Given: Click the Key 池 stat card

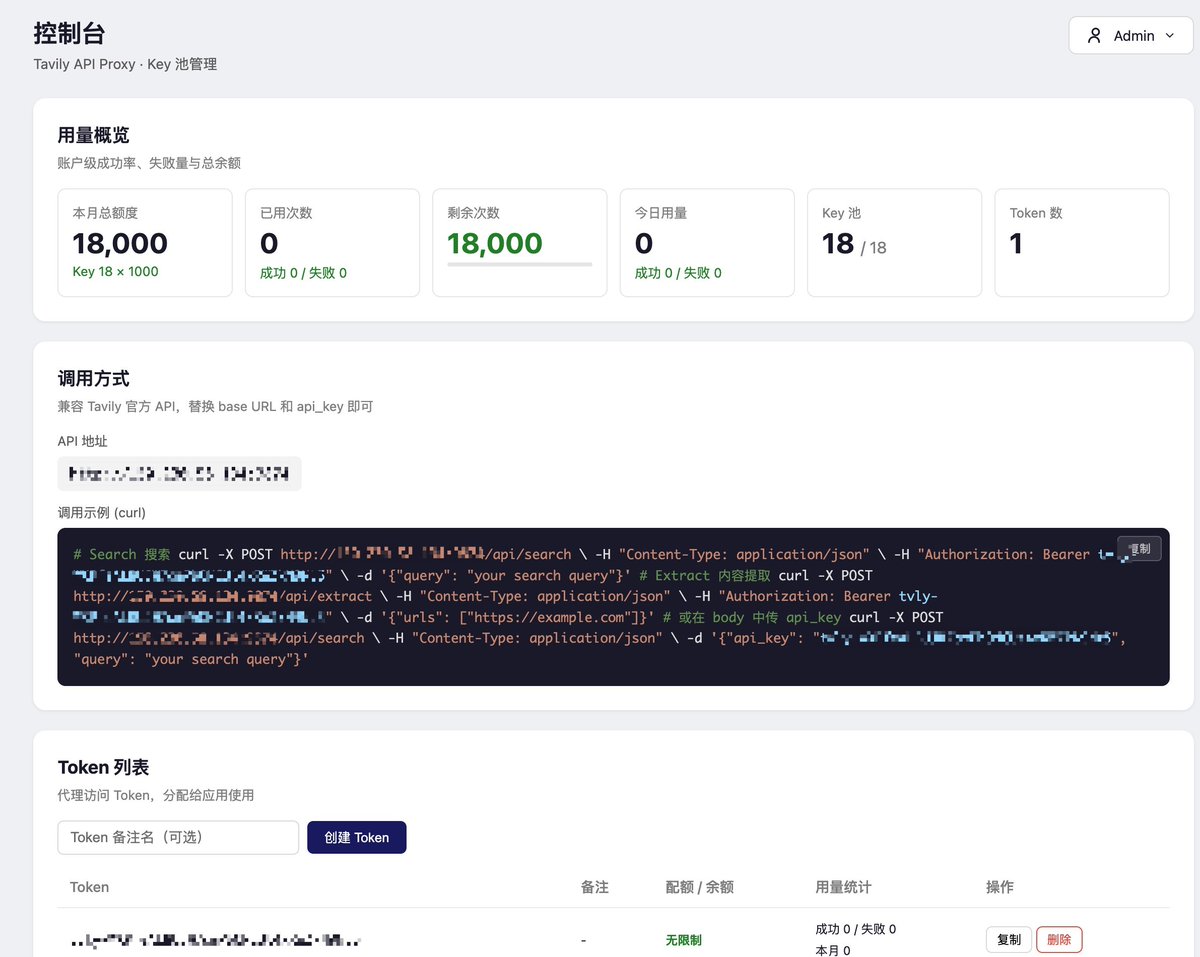Looking at the screenshot, I should [x=894, y=242].
